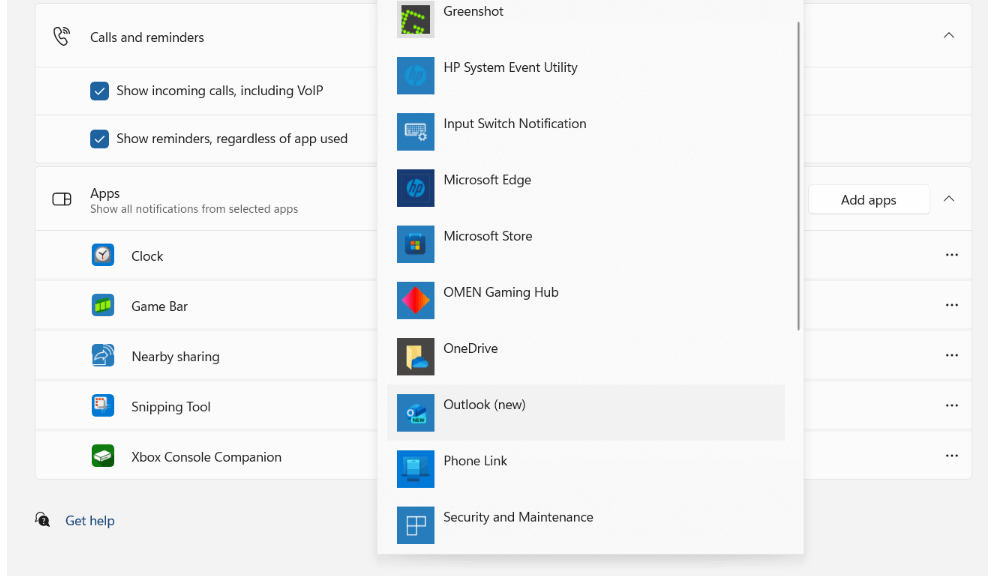The height and width of the screenshot is (576, 988).
Task: Click the Xbox Console Companion label
Action: [207, 457]
